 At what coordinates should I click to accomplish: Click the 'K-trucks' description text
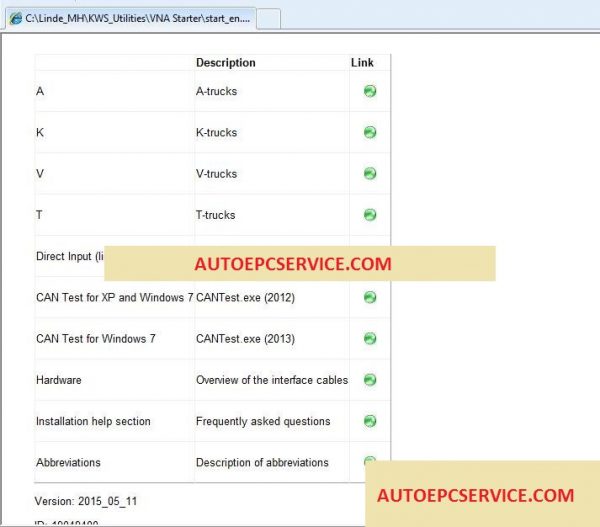point(216,132)
